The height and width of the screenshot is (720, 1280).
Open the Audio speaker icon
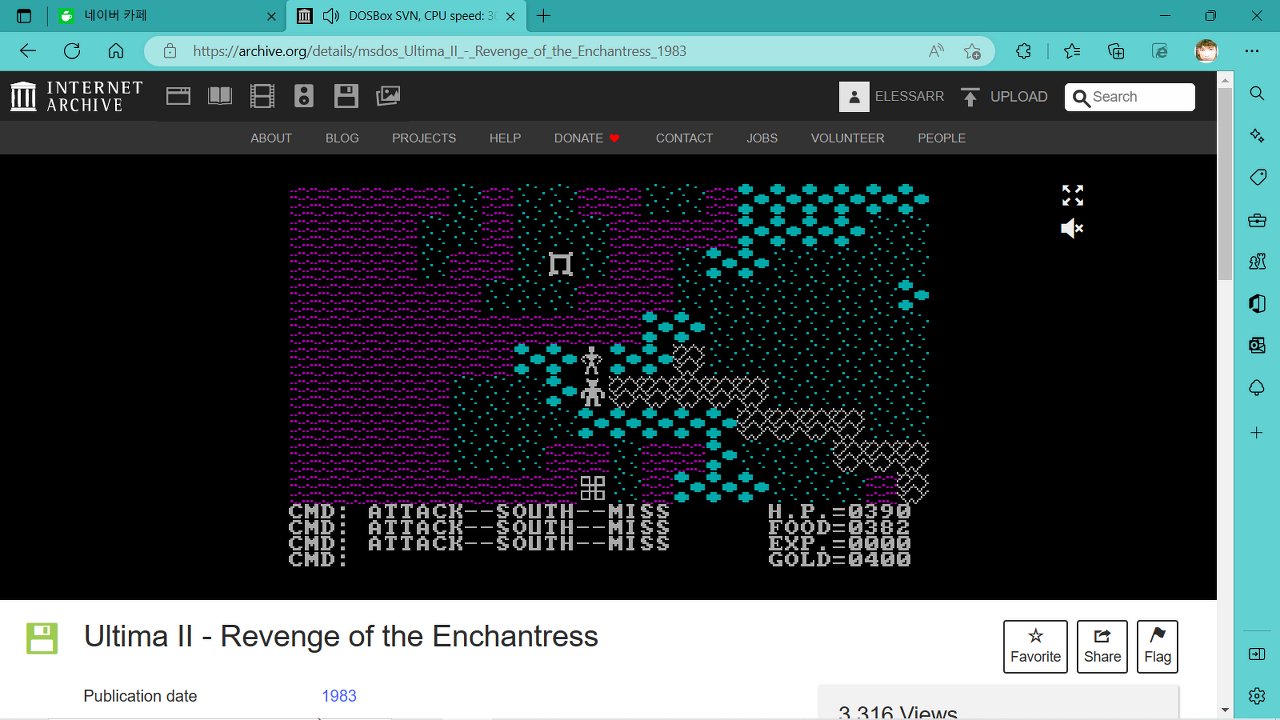304,96
